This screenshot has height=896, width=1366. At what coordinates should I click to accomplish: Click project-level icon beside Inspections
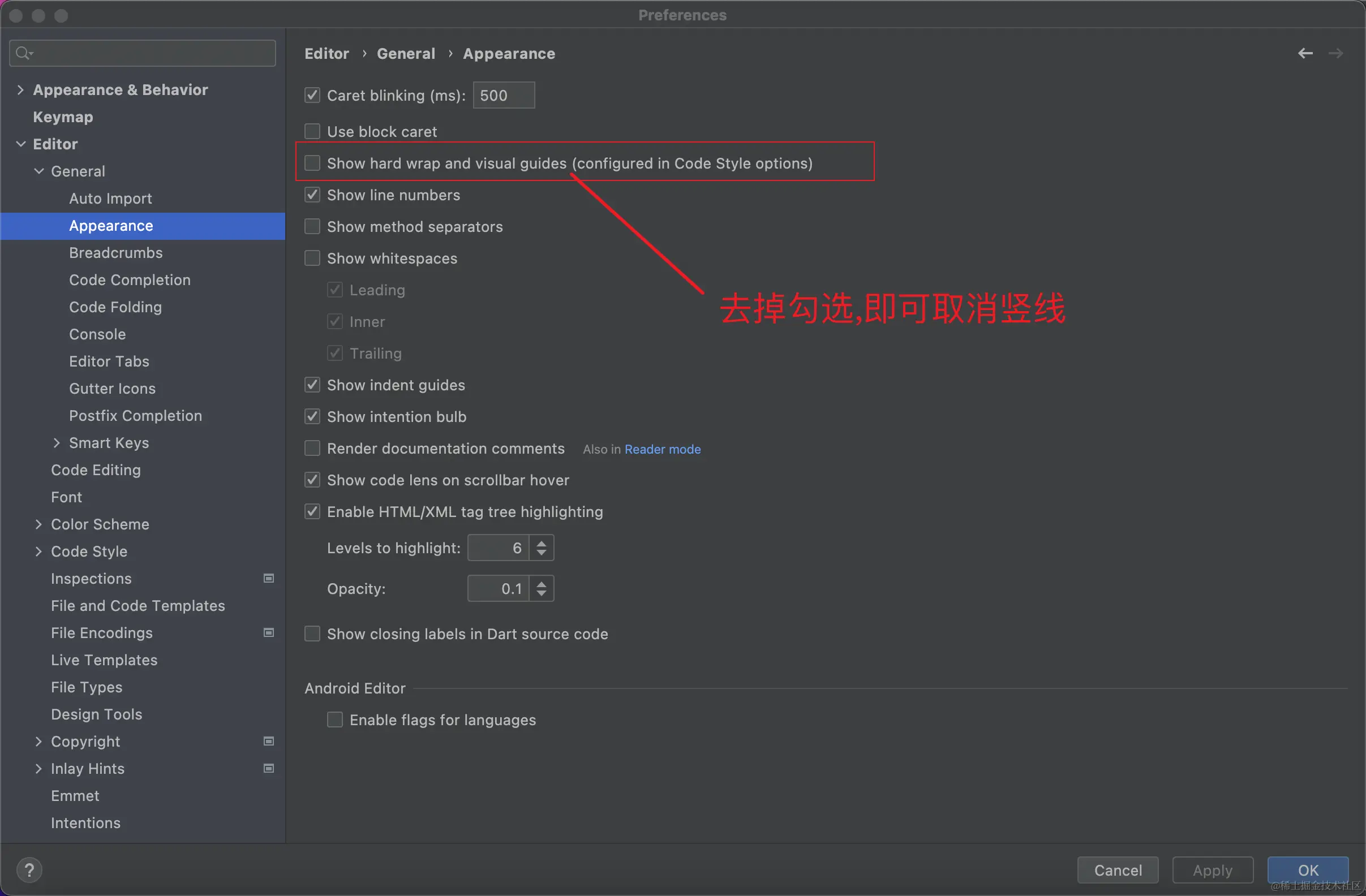pyautogui.click(x=268, y=578)
